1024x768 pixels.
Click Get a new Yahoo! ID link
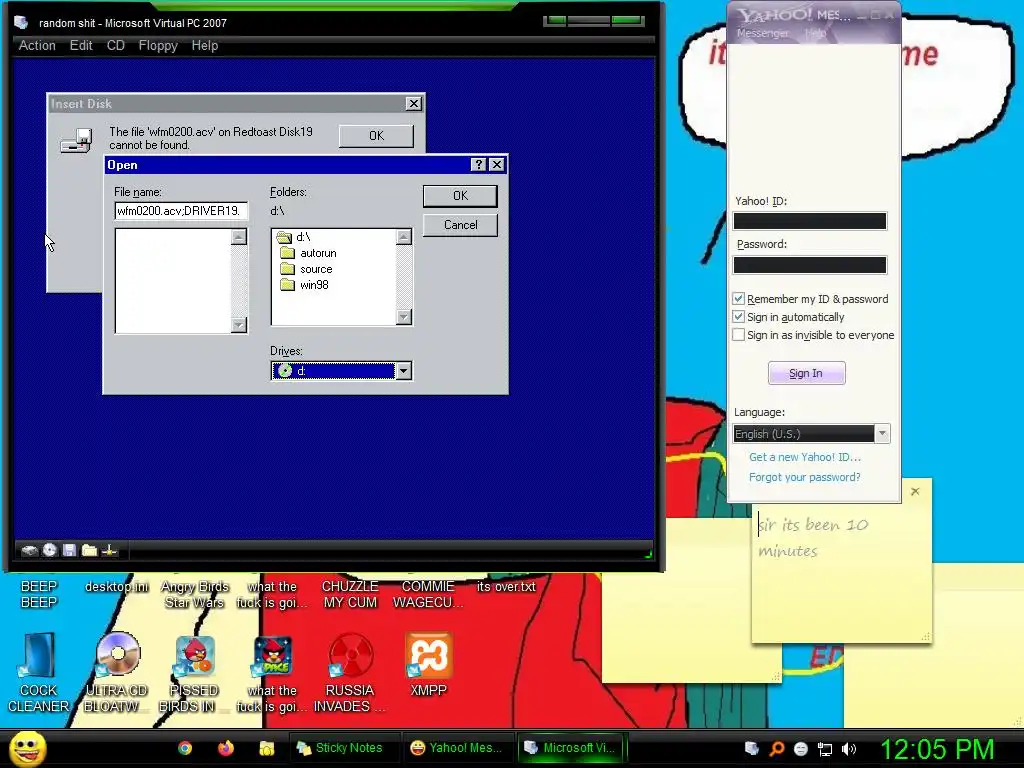tap(805, 457)
